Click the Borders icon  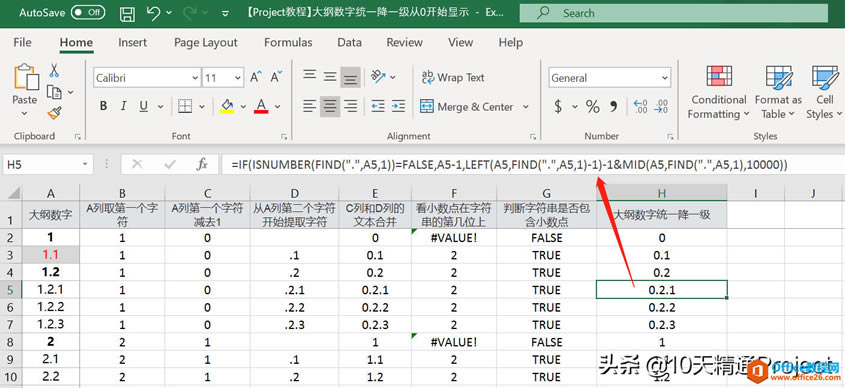pos(185,106)
